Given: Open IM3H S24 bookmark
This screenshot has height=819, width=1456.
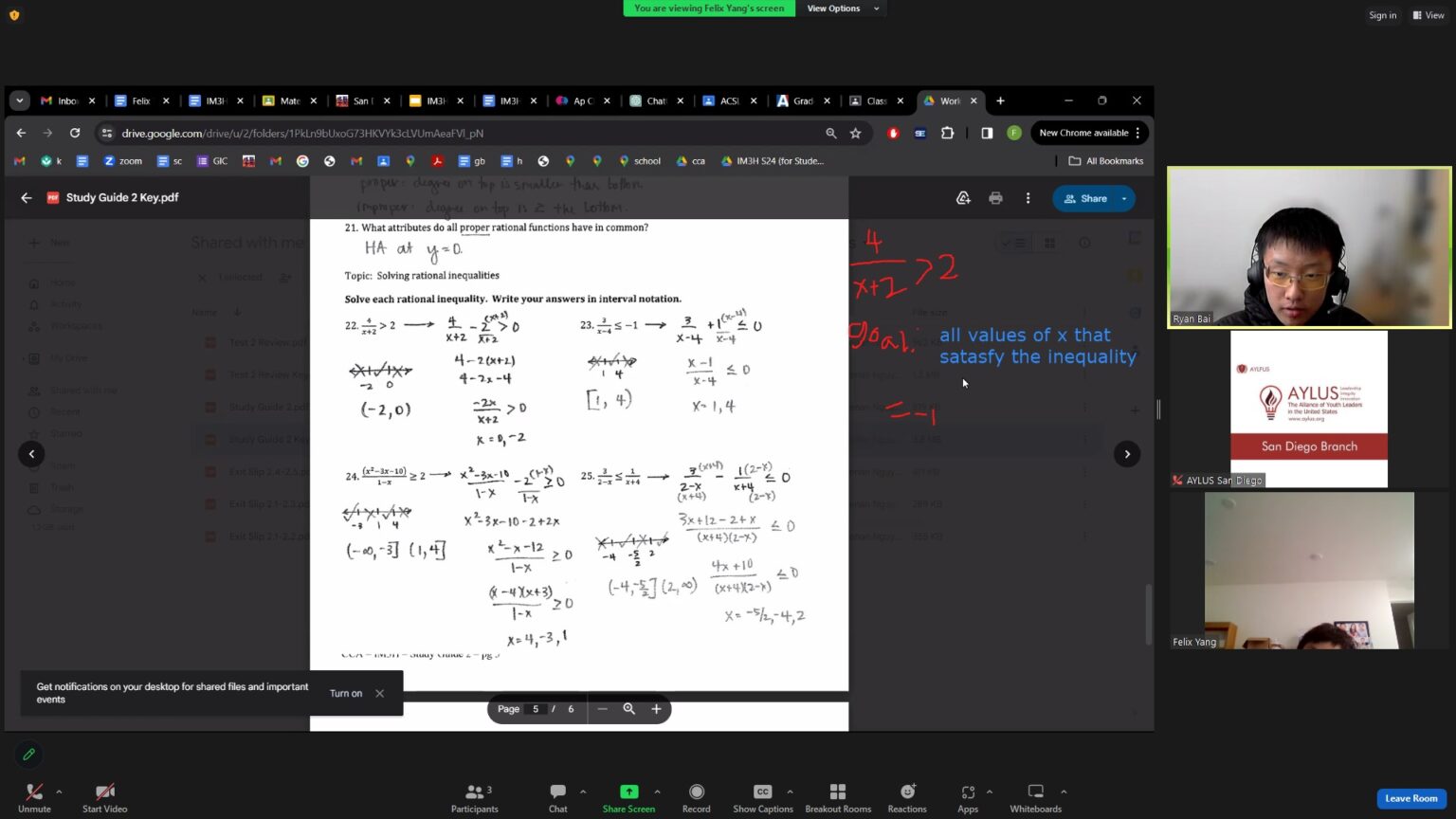Looking at the screenshot, I should [773, 161].
